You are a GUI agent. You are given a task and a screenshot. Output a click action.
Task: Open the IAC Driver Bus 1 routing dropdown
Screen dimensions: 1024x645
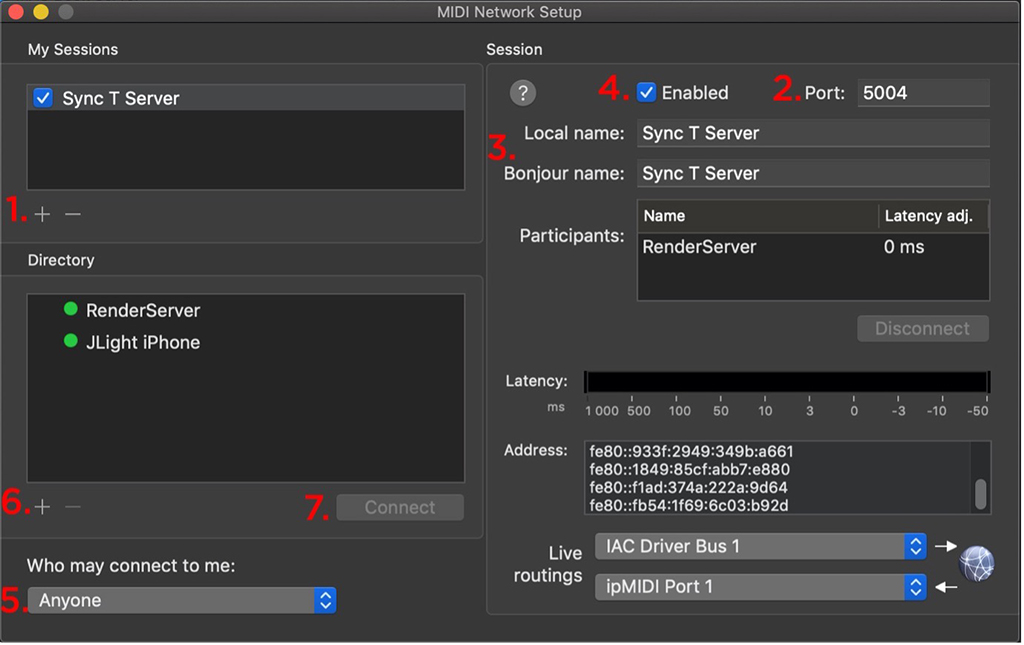click(x=760, y=546)
